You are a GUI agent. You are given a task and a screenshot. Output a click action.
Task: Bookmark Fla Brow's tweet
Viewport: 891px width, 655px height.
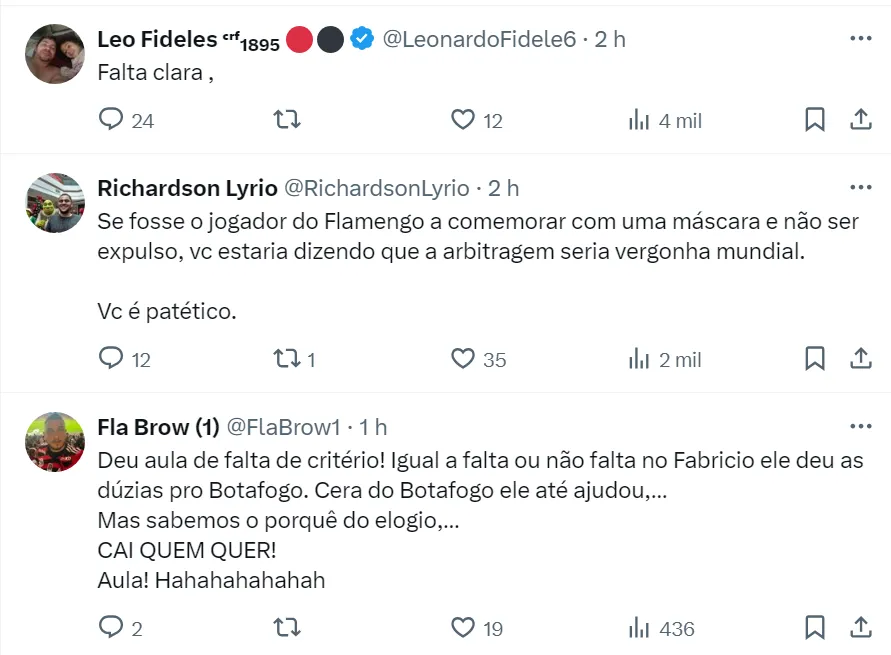[x=815, y=627]
